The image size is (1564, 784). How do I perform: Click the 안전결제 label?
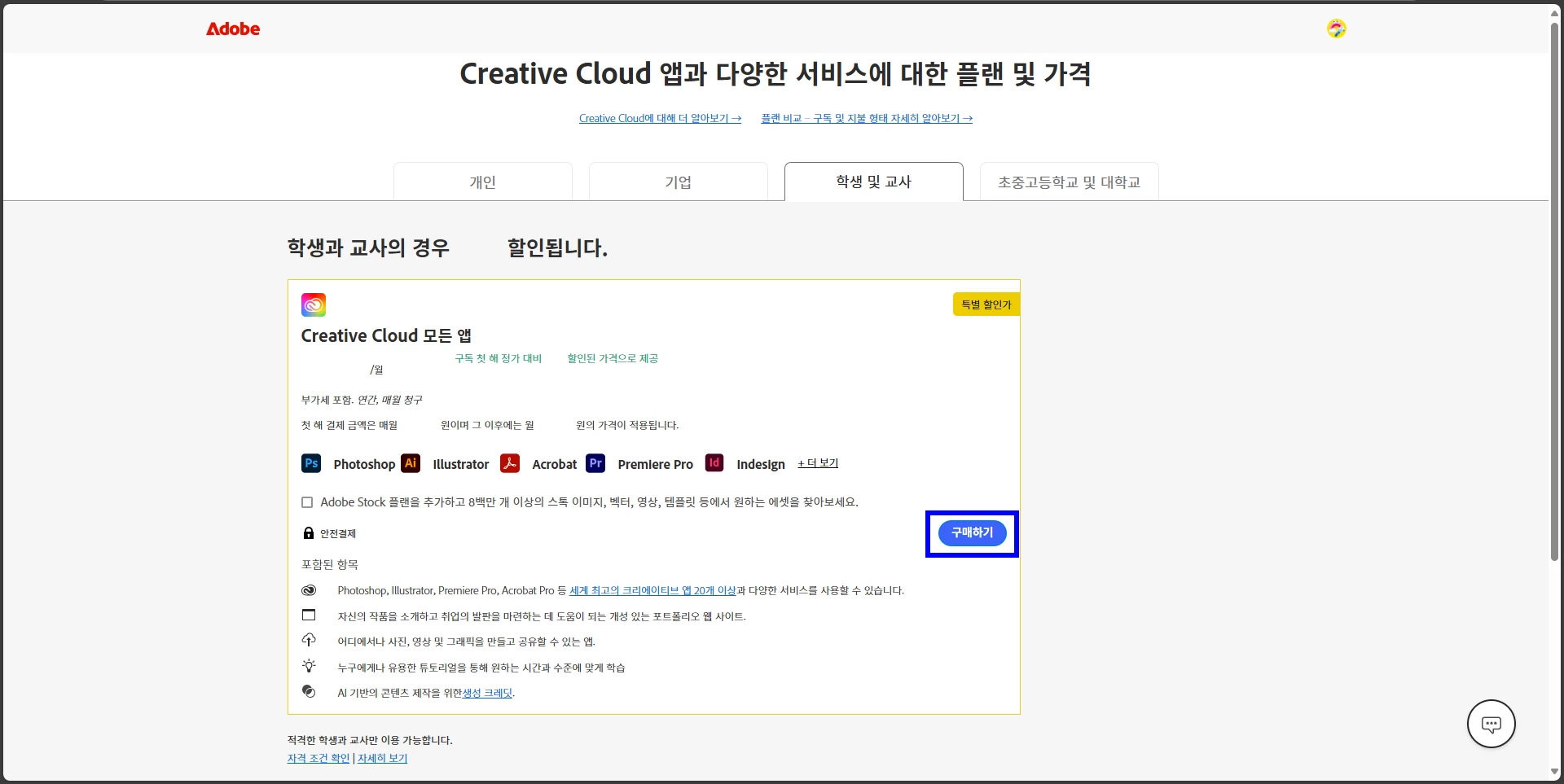338,534
